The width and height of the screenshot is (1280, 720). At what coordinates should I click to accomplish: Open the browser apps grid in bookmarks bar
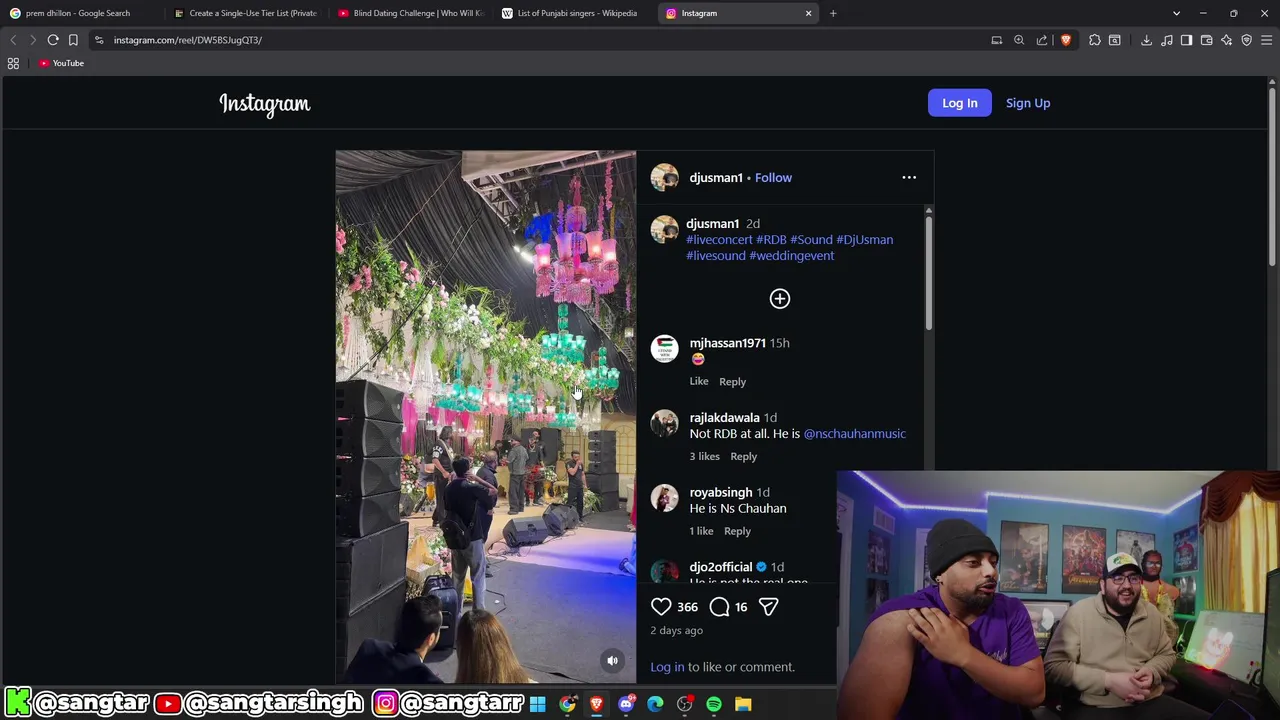(13, 63)
